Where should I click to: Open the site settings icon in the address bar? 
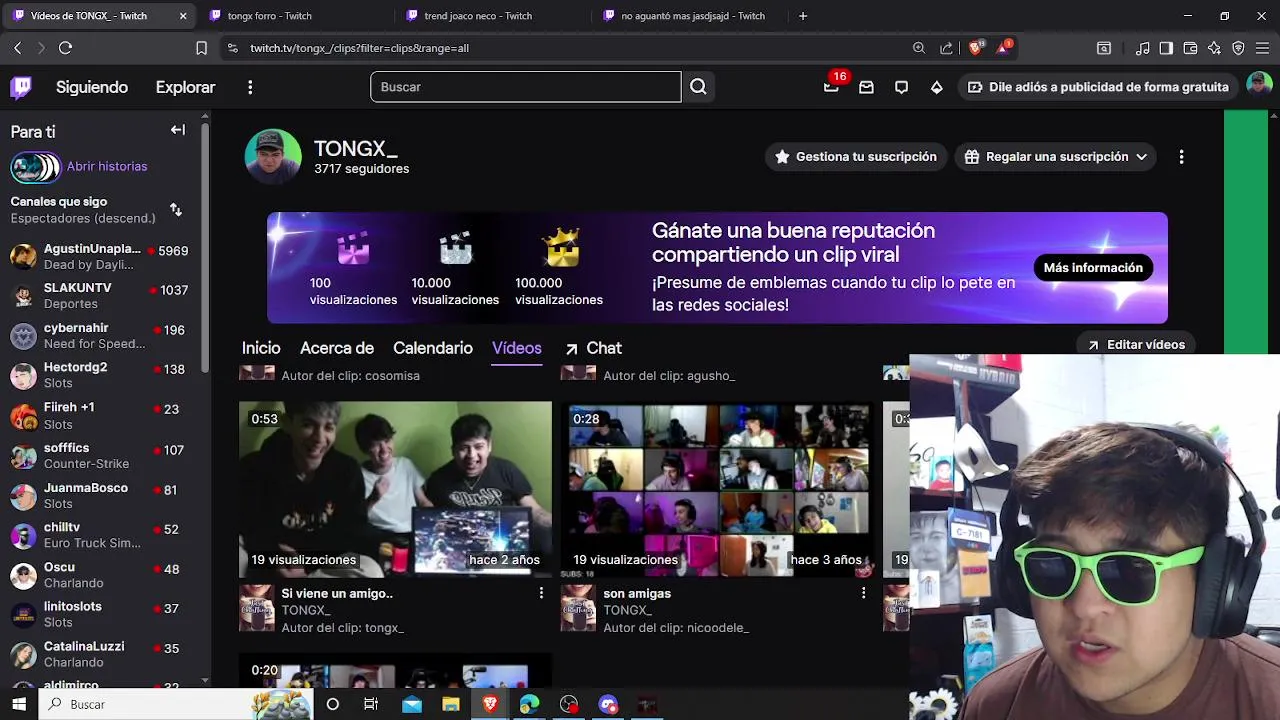click(232, 48)
